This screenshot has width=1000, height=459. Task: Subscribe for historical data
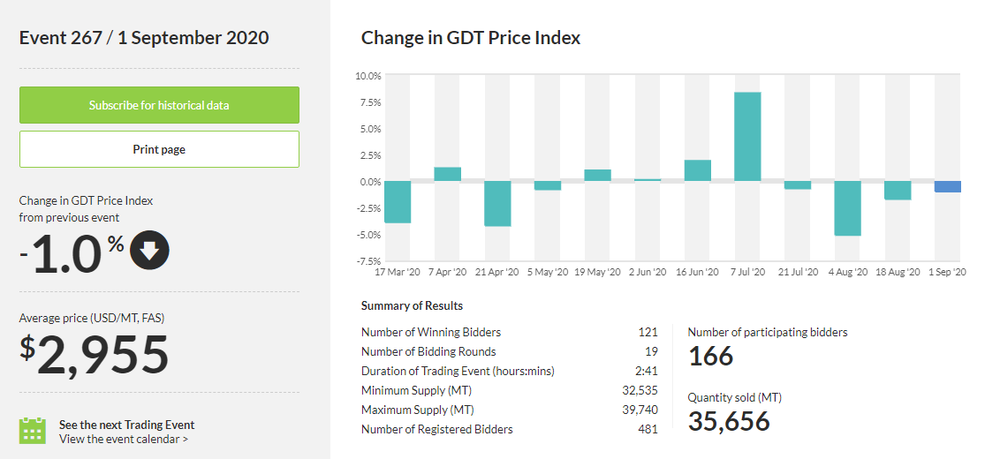point(159,105)
